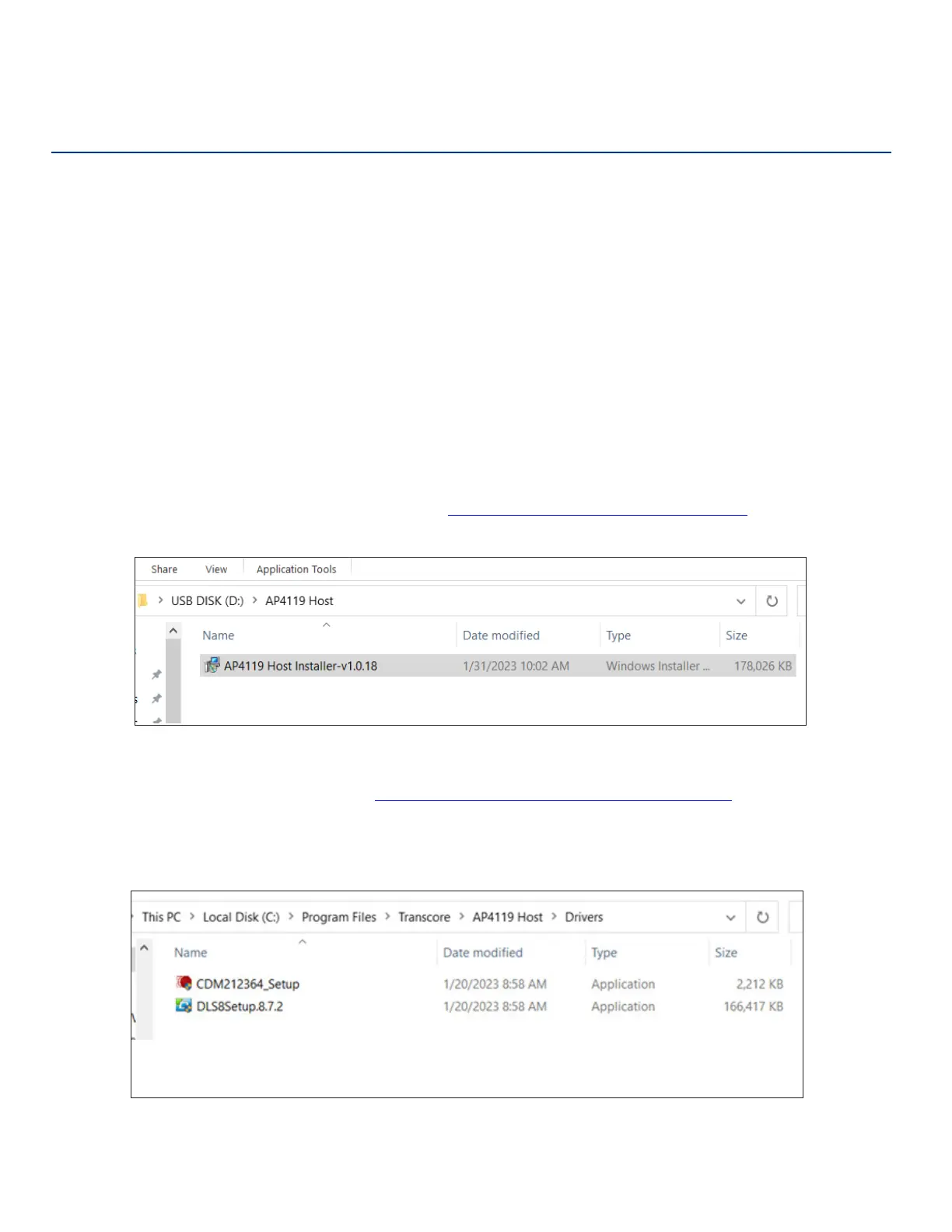952x1232 pixels.
Task: Refresh the Drivers folder view
Action: [x=762, y=917]
